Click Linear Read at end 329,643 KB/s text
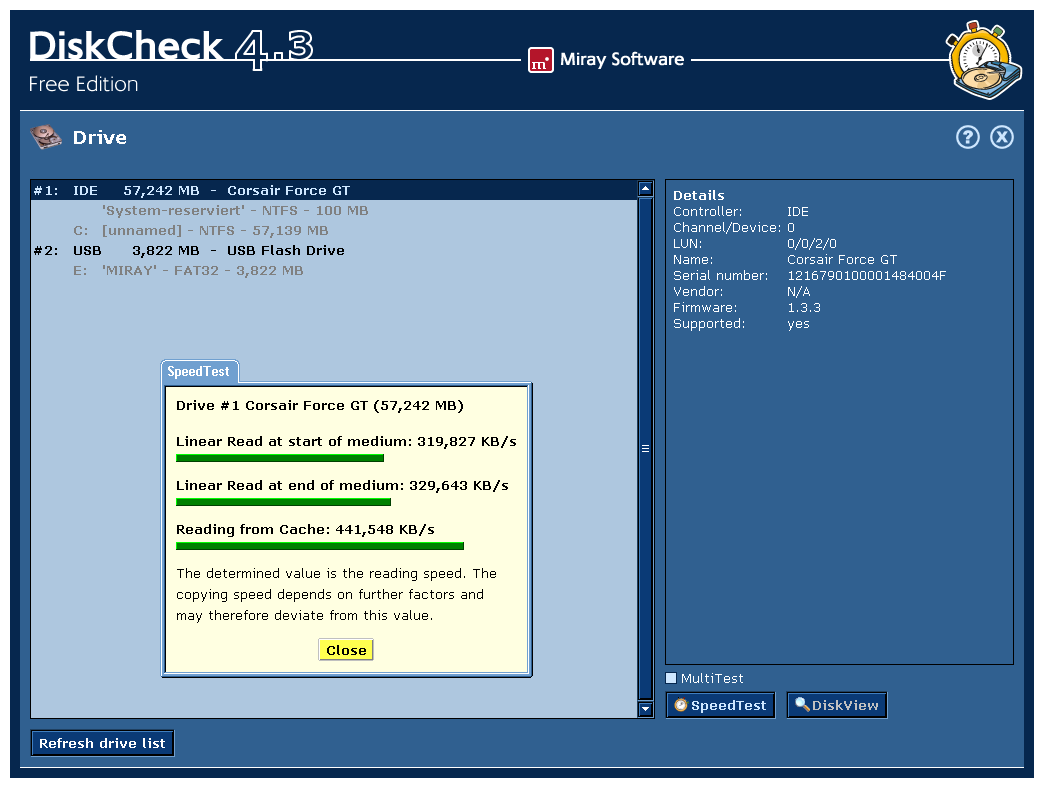This screenshot has width=1043, height=787. click(x=342, y=486)
